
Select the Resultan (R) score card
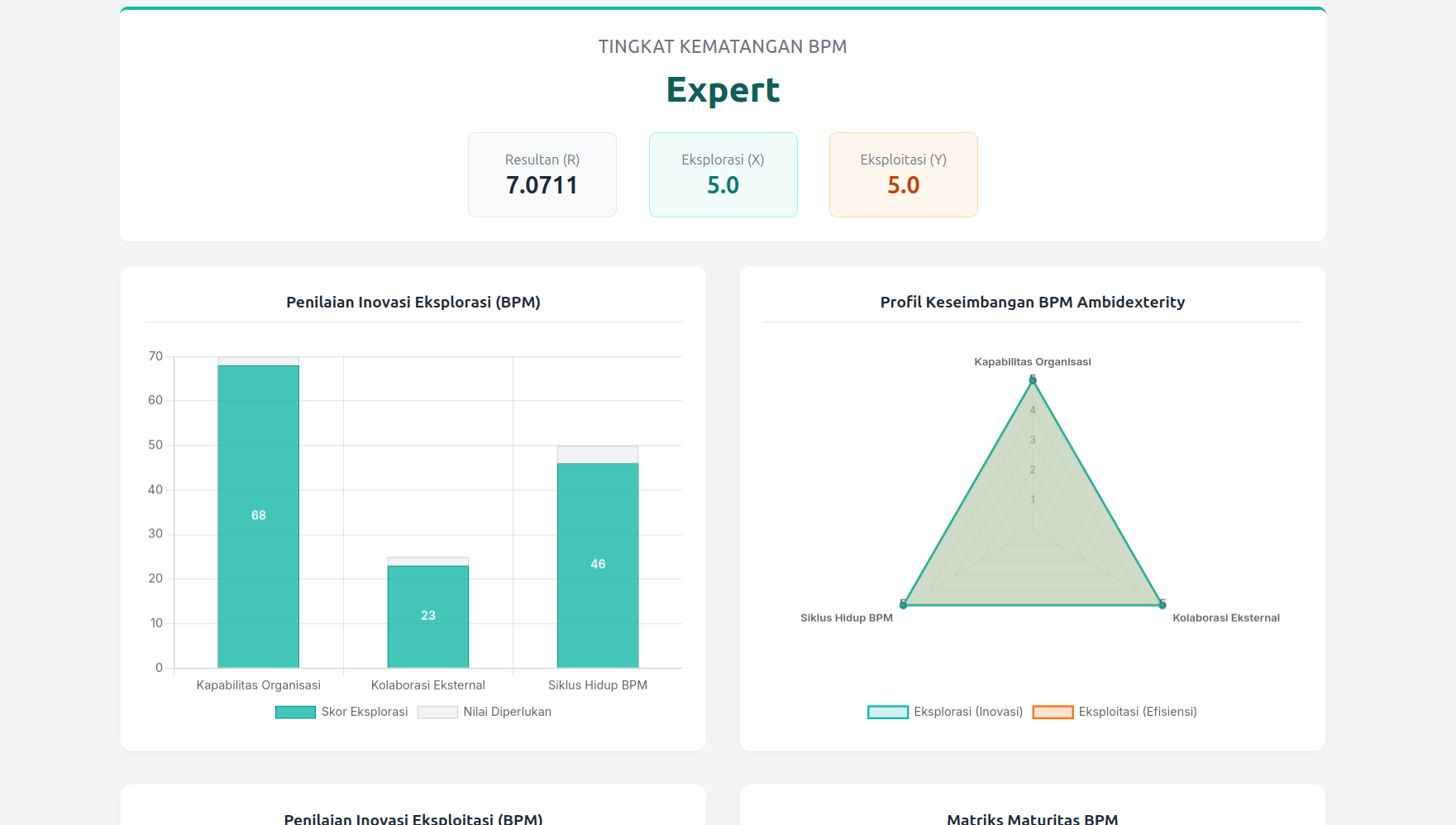pos(542,174)
